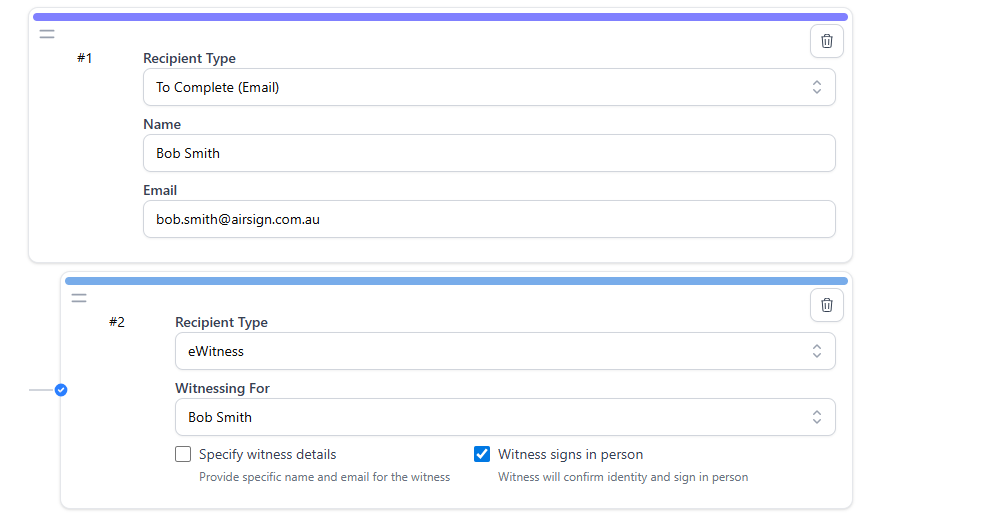Click the purple bar on recipient #1
This screenshot has height=520, width=993.
click(440, 17)
